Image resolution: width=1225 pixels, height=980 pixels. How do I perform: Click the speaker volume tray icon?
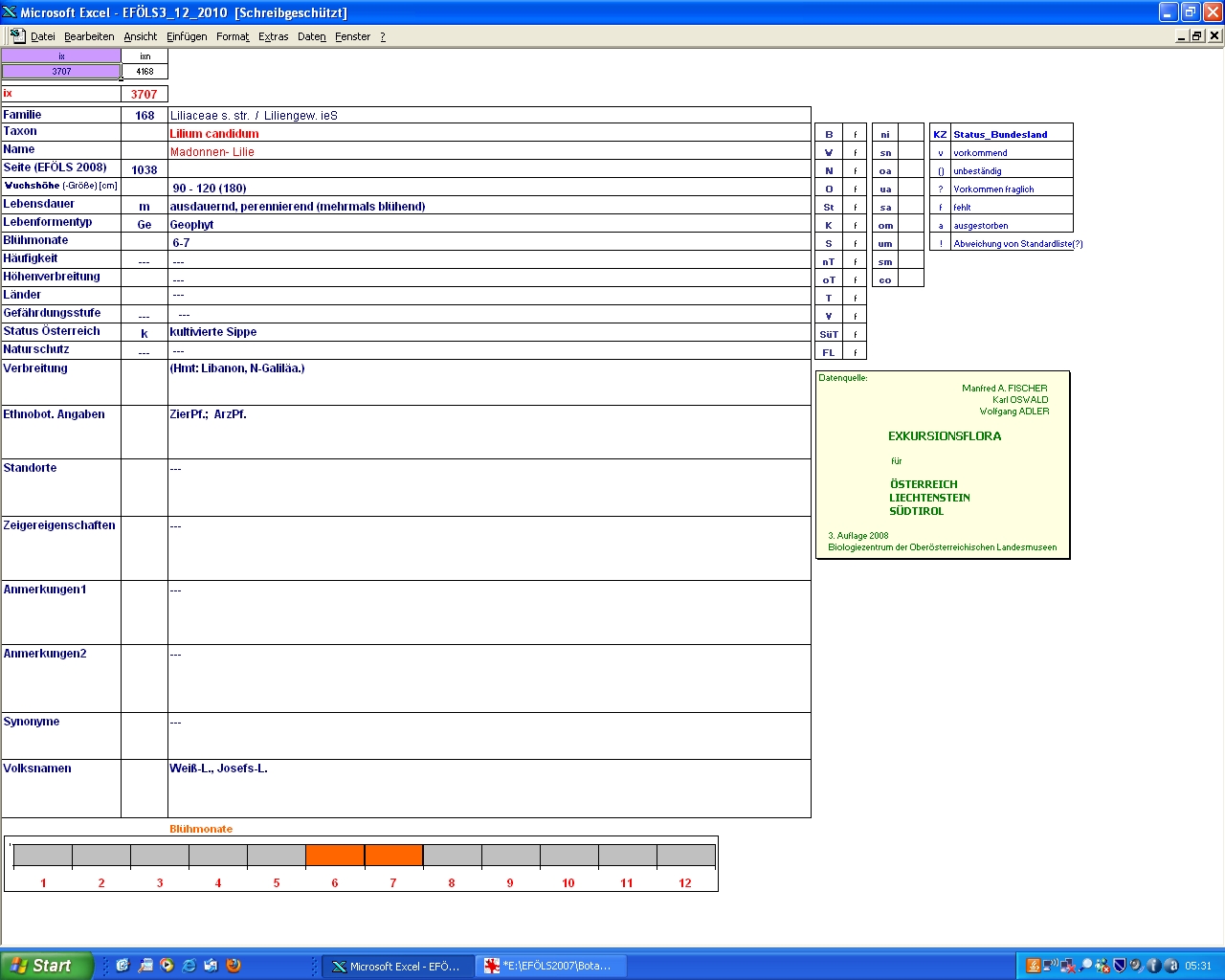click(1136, 966)
